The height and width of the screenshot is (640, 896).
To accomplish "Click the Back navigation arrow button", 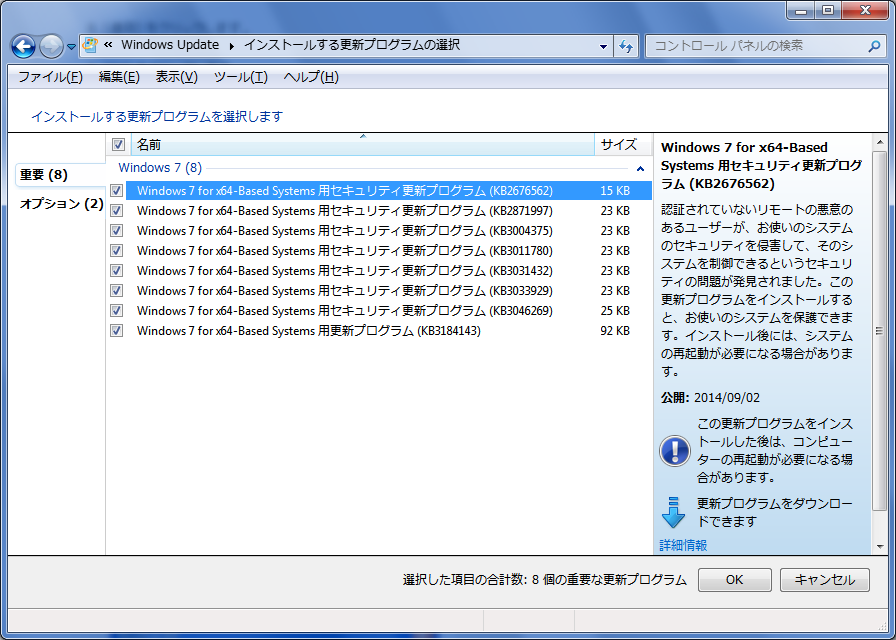I will point(24,46).
